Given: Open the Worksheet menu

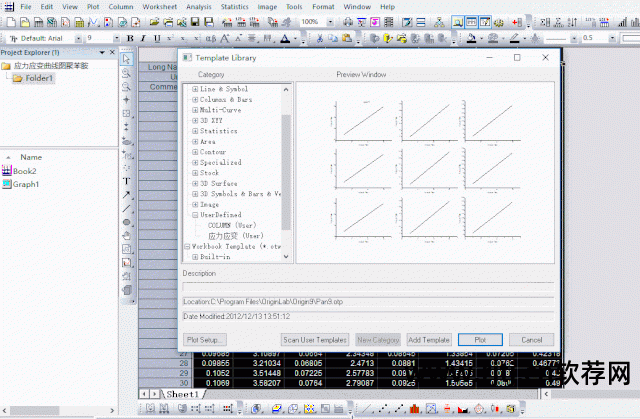Looking at the screenshot, I should [160, 7].
